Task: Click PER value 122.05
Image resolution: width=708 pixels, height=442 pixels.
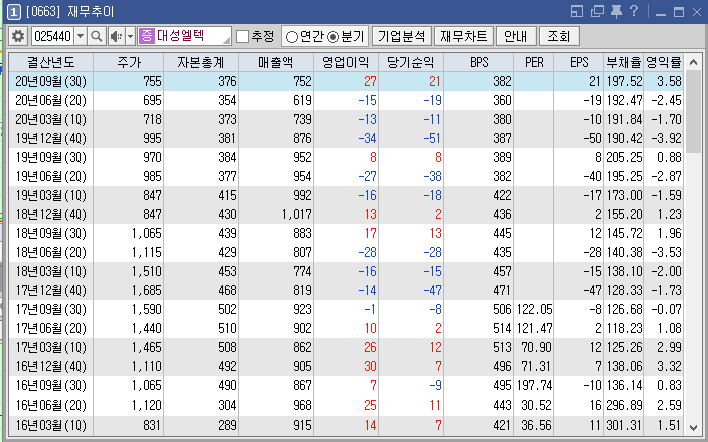Action: tap(534, 309)
